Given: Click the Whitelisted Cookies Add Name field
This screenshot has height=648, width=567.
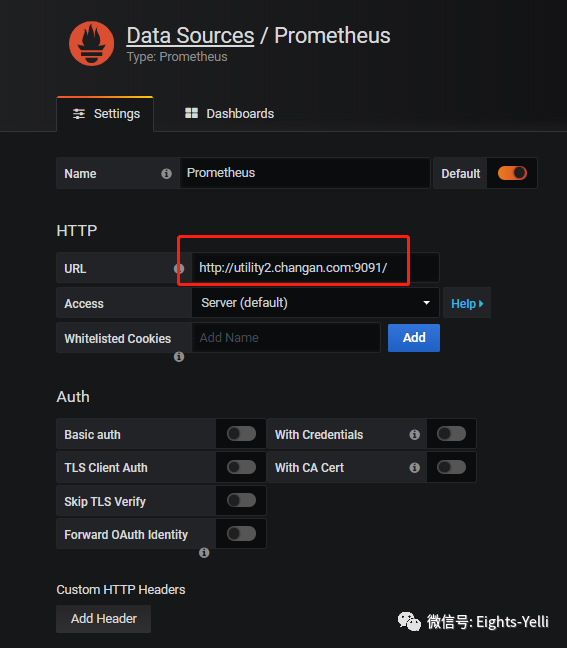Looking at the screenshot, I should (x=286, y=338).
